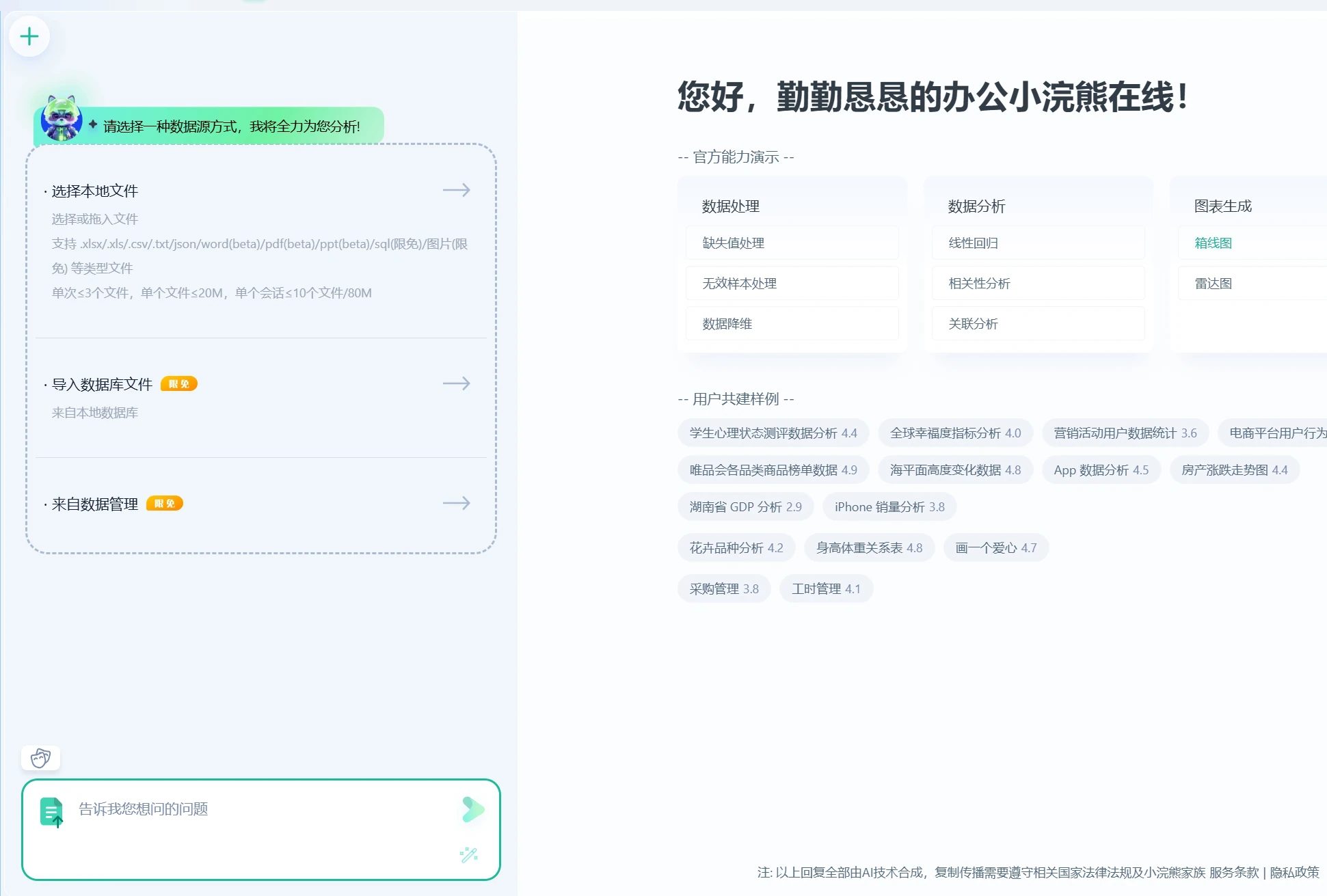Click the 数据处理 category heading
This screenshot has width=1327, height=896.
pyautogui.click(x=730, y=206)
